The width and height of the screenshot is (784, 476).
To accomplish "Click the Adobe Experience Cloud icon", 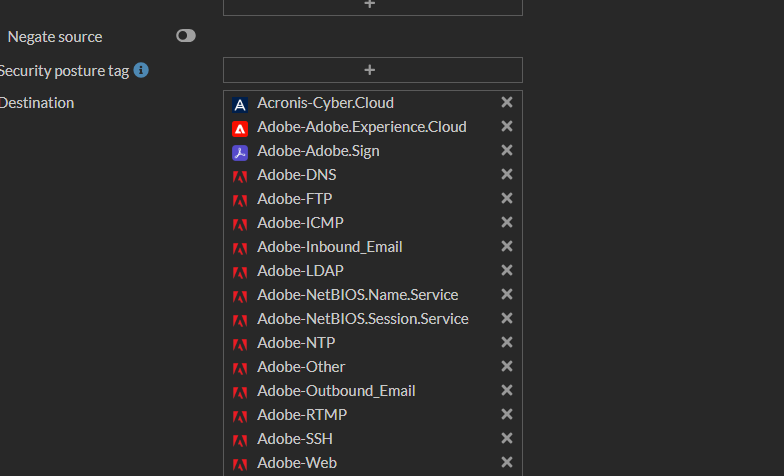I will tap(240, 128).
